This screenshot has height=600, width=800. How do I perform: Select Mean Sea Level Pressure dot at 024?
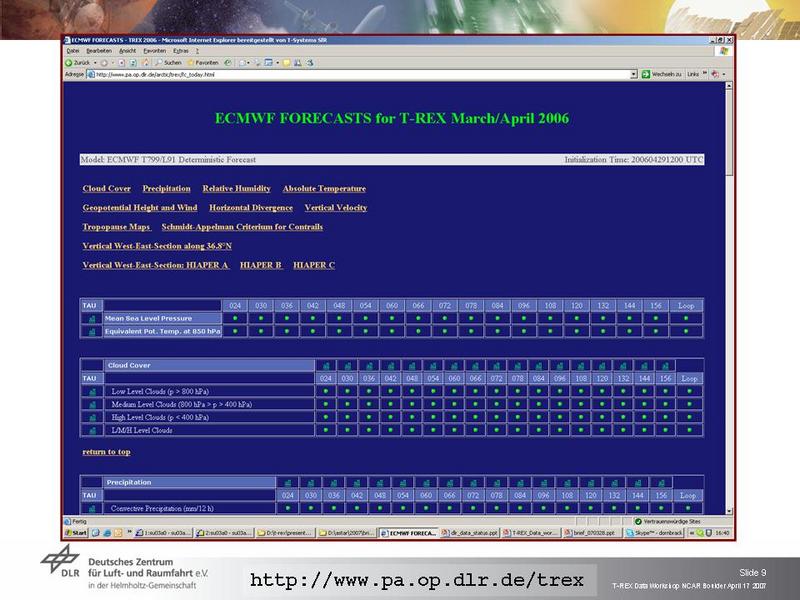coord(235,318)
